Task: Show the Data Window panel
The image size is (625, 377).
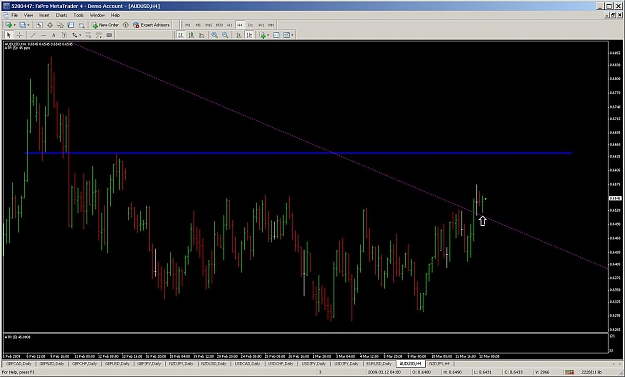Action: coord(50,25)
